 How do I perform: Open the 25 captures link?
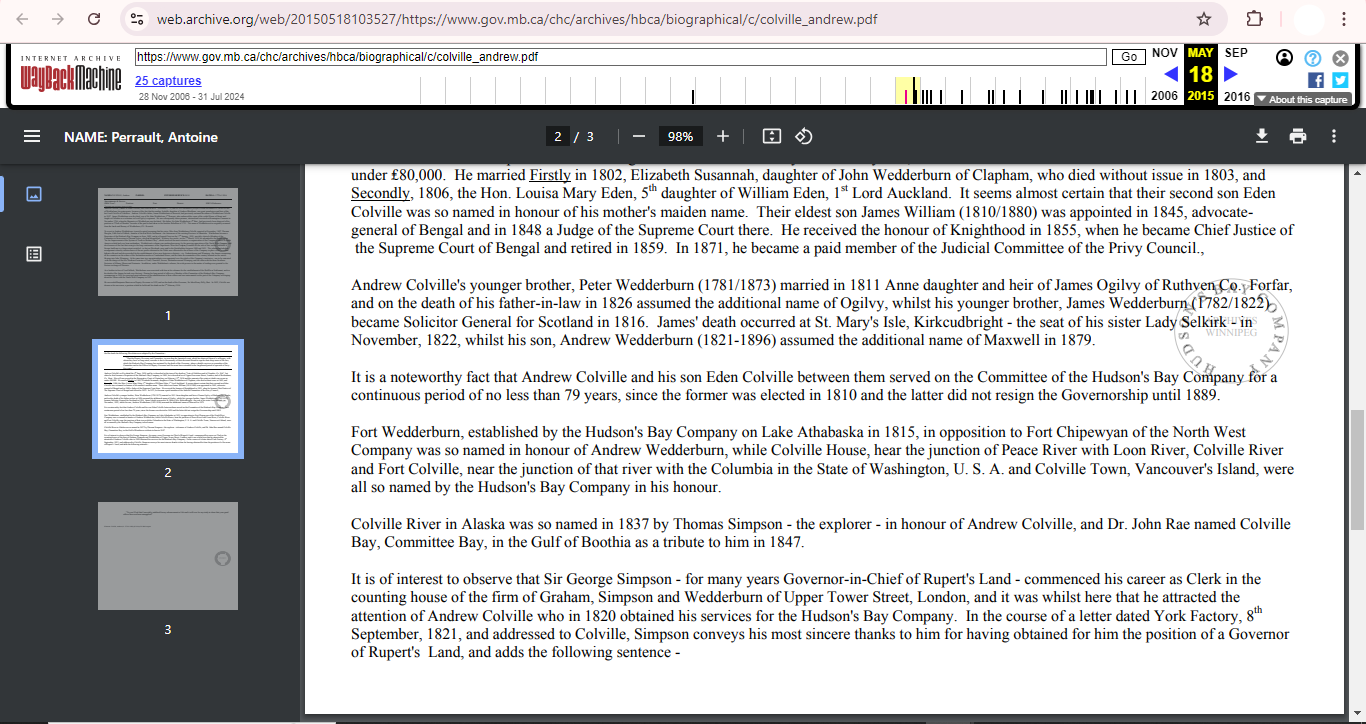point(168,81)
